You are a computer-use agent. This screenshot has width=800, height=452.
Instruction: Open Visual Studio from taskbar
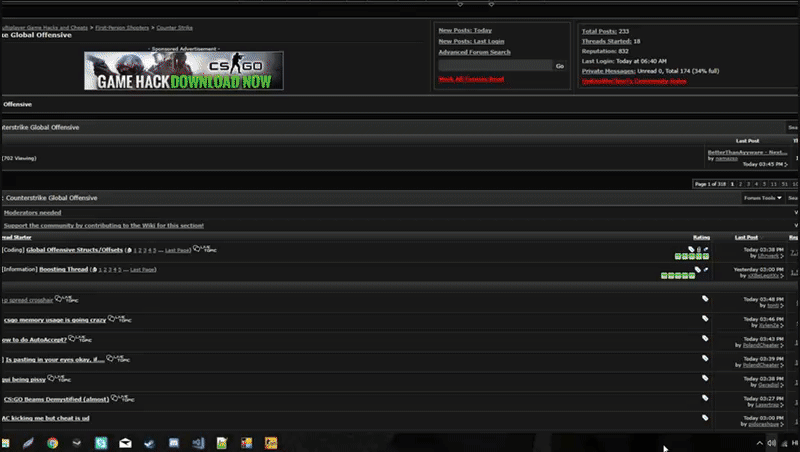point(198,443)
